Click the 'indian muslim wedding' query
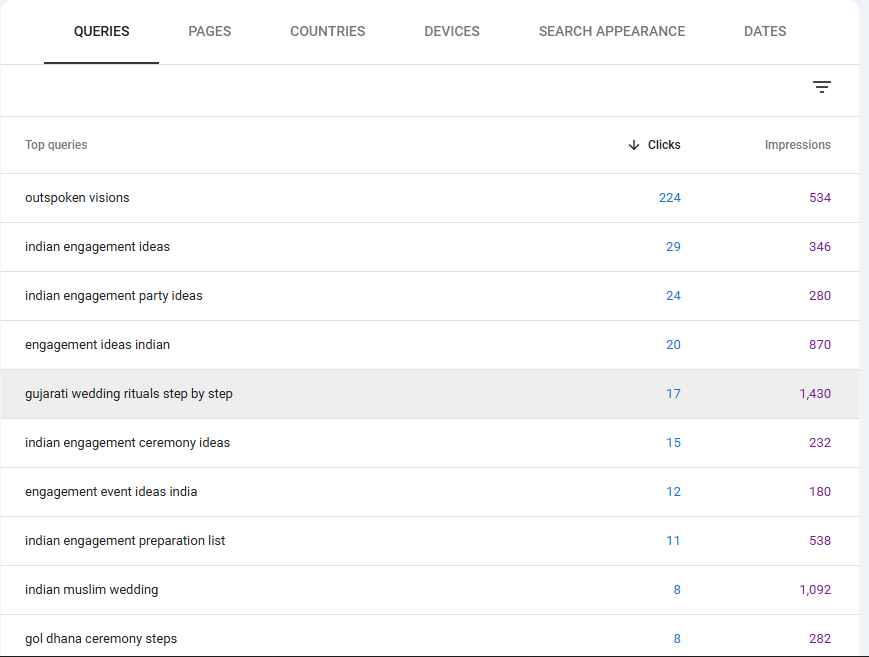This screenshot has width=869, height=657. [x=91, y=590]
